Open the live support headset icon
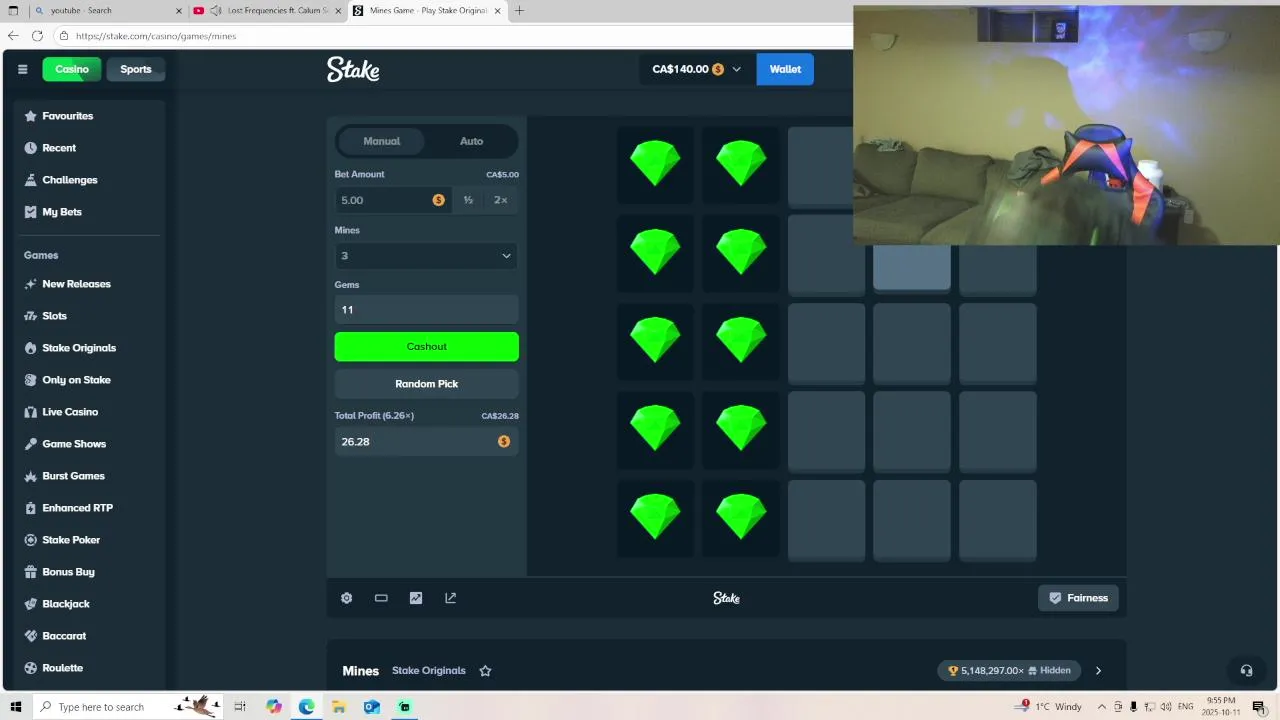Screen dimensions: 1280x720 [1246, 671]
